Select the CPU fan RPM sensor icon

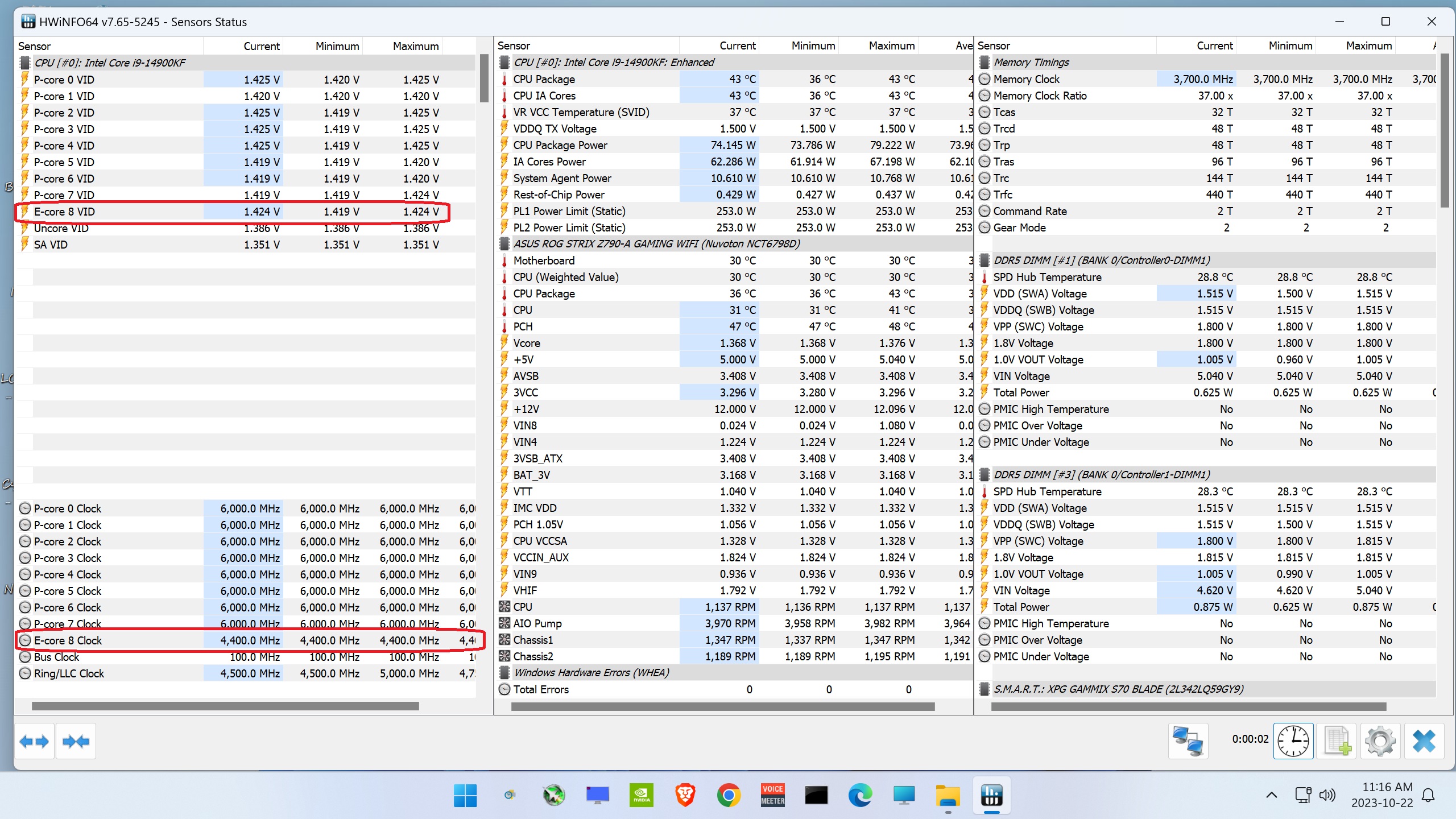[504, 607]
